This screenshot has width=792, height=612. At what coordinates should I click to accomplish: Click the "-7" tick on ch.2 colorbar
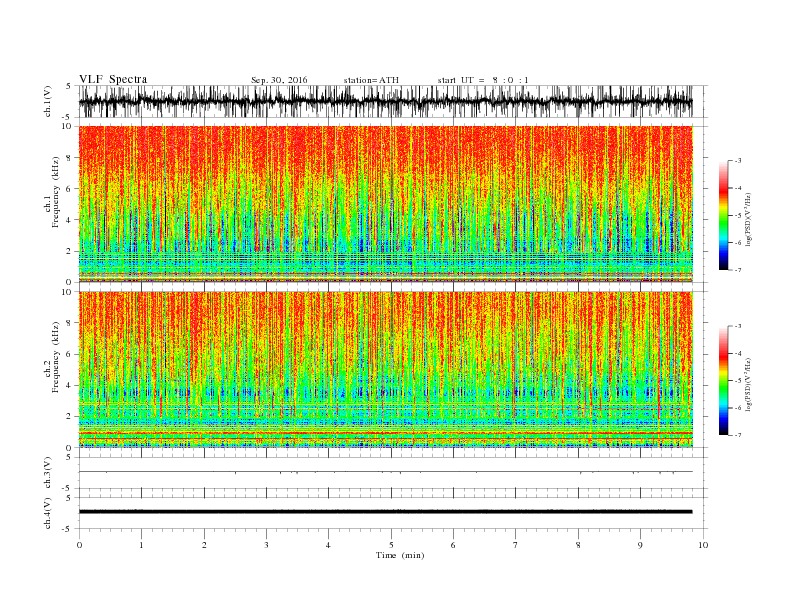click(x=737, y=435)
